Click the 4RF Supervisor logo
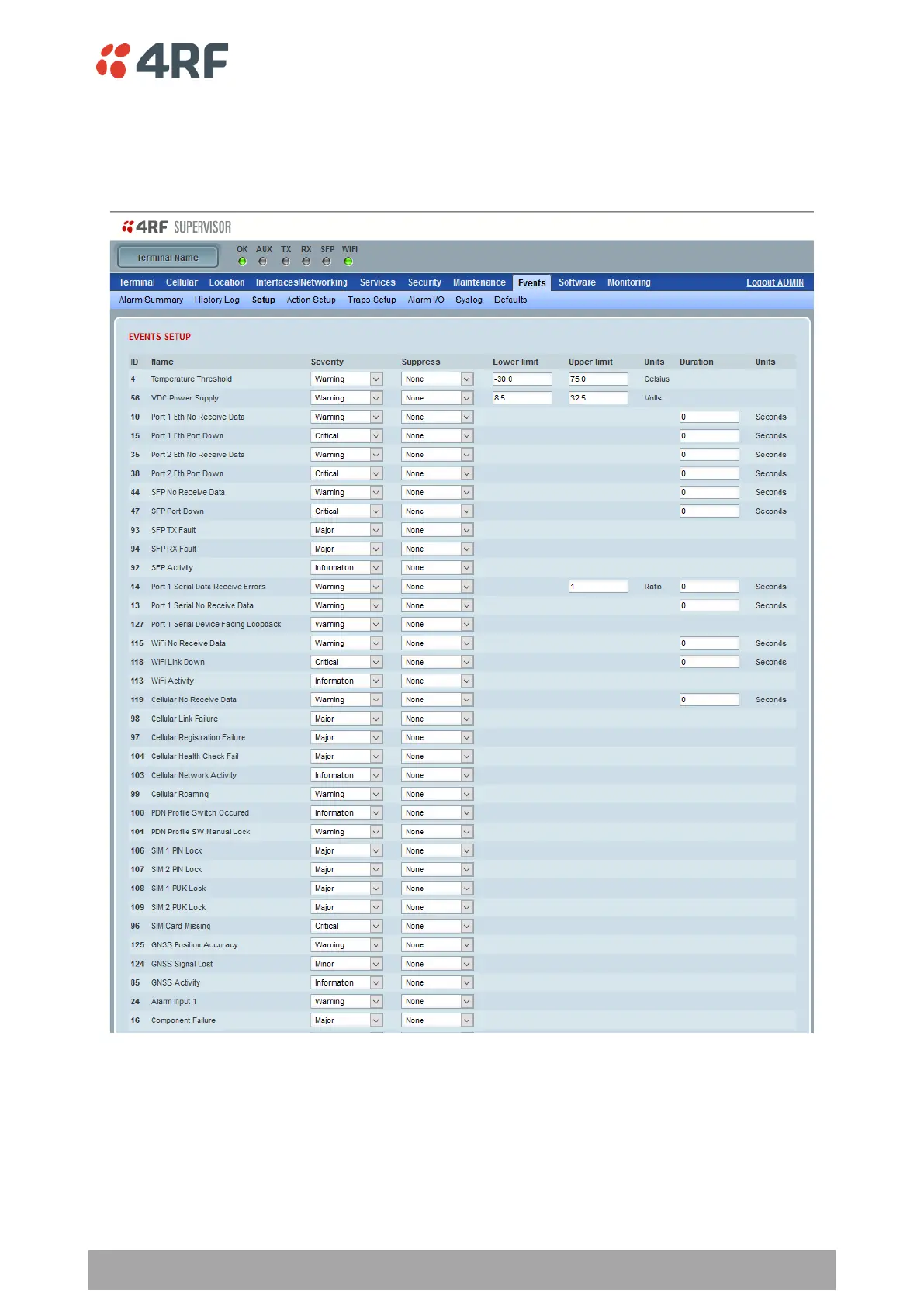This screenshot has width=924, height=1306. pos(176,227)
